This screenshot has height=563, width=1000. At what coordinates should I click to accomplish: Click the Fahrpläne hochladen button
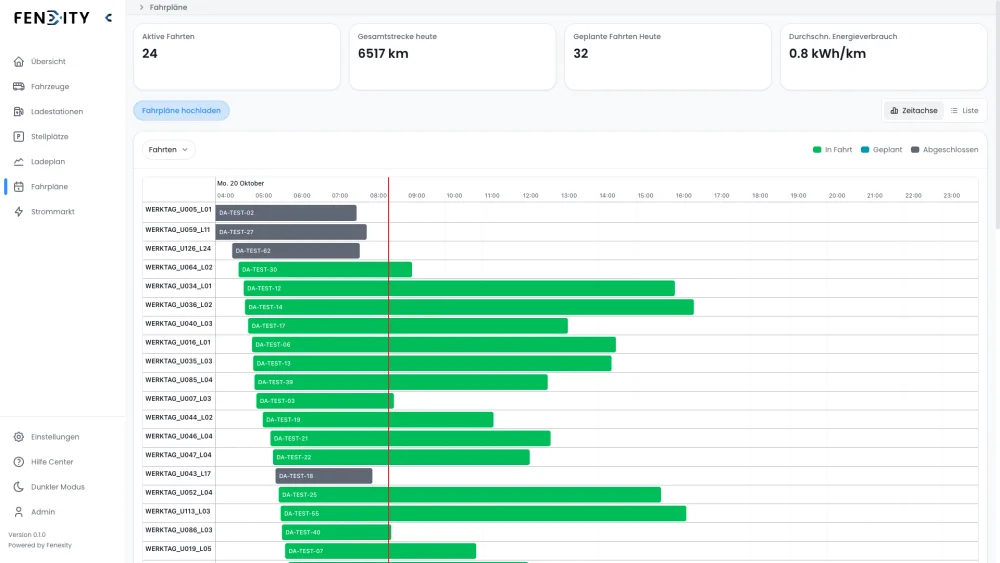181,111
